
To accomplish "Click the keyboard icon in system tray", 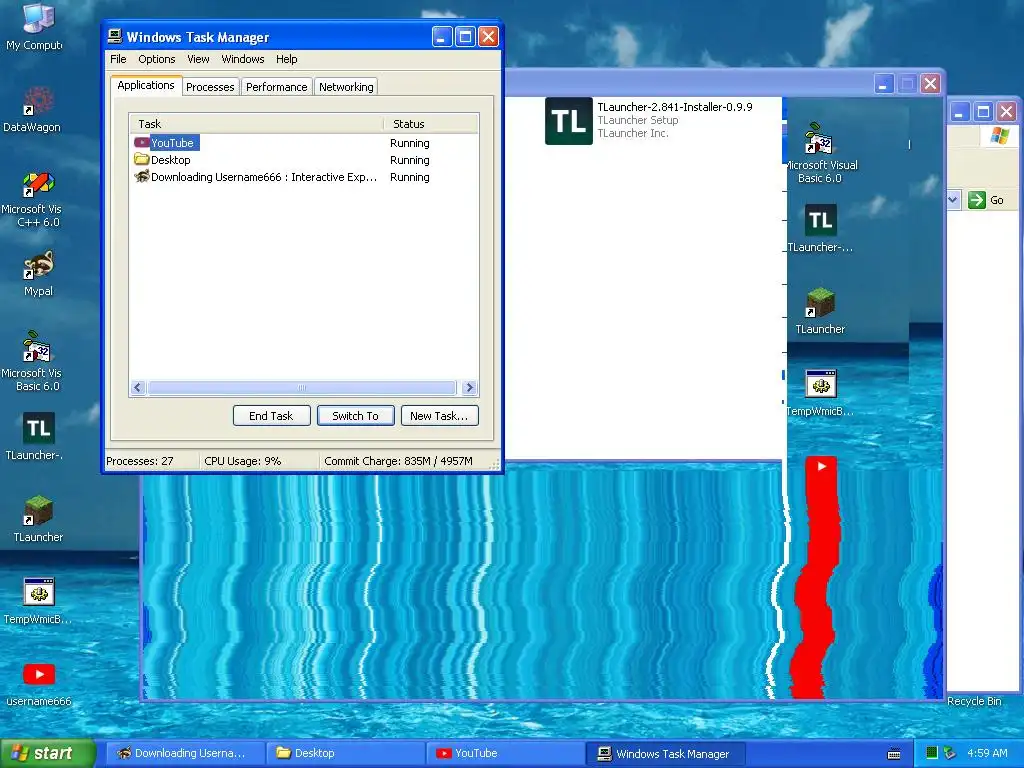I will point(894,754).
